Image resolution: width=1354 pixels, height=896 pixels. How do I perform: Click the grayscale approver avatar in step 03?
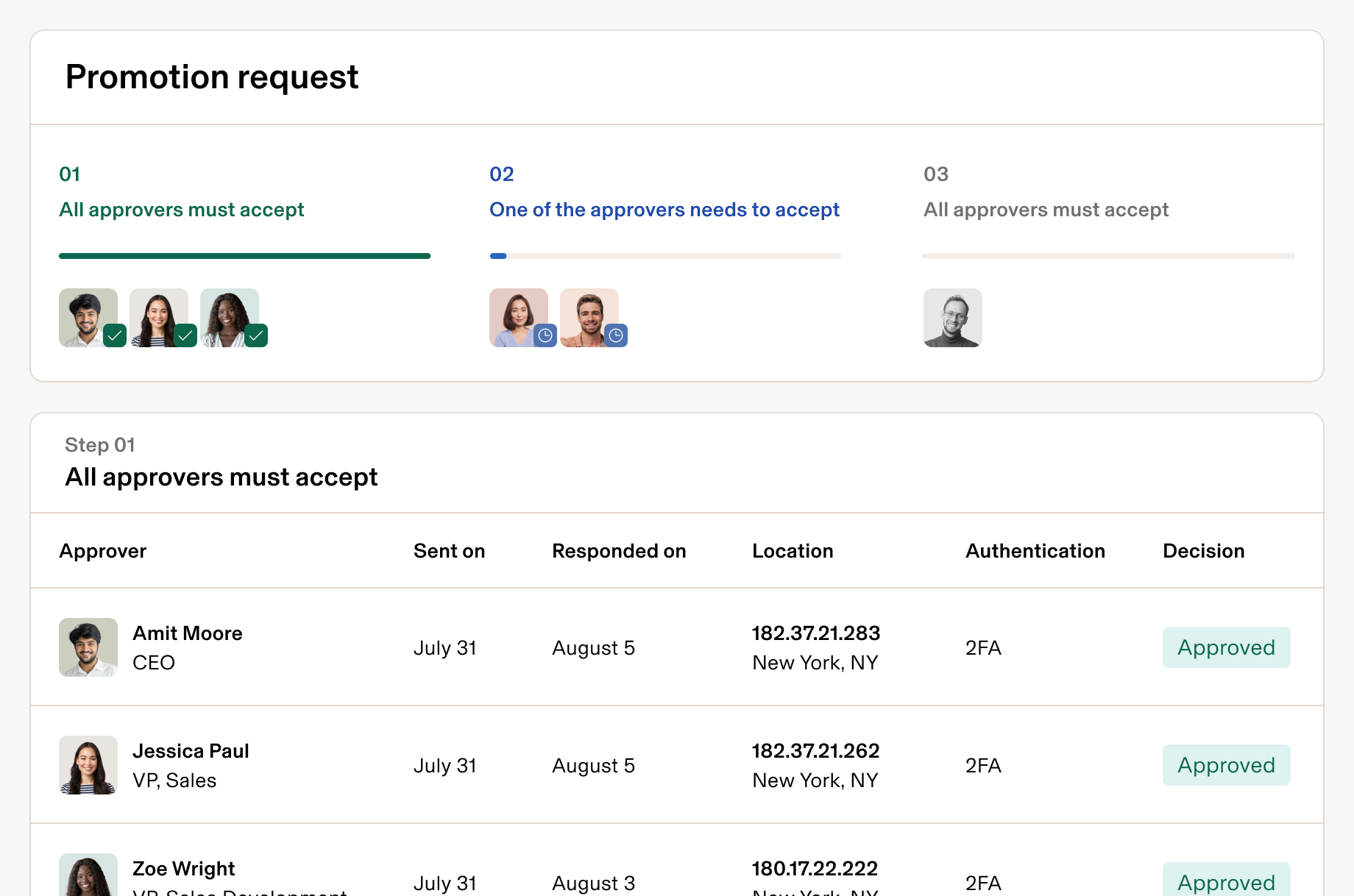(x=952, y=318)
